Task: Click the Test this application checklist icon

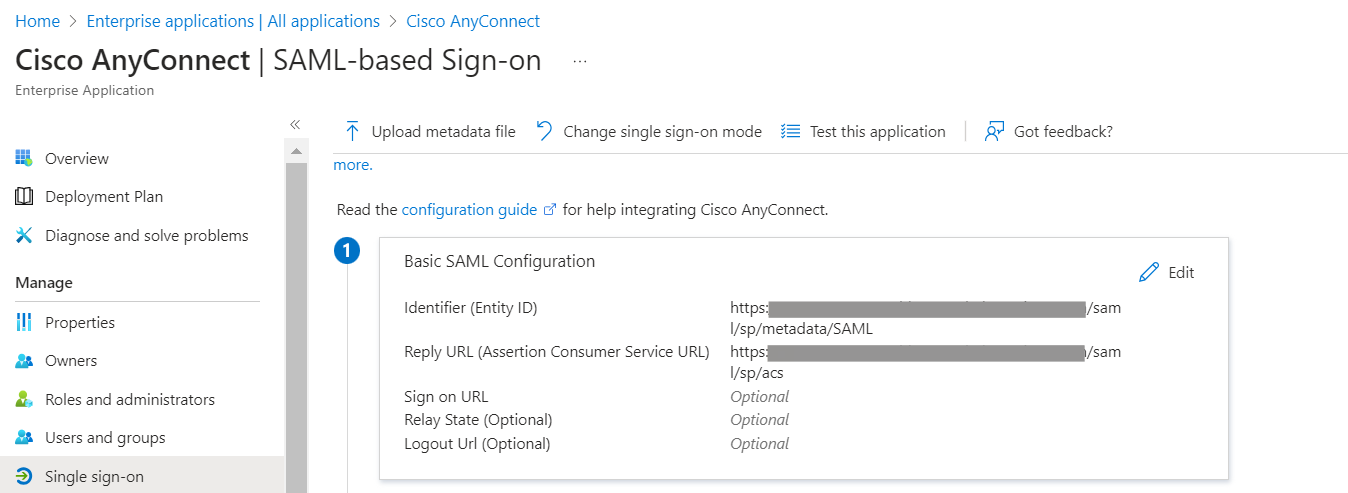Action: (790, 131)
